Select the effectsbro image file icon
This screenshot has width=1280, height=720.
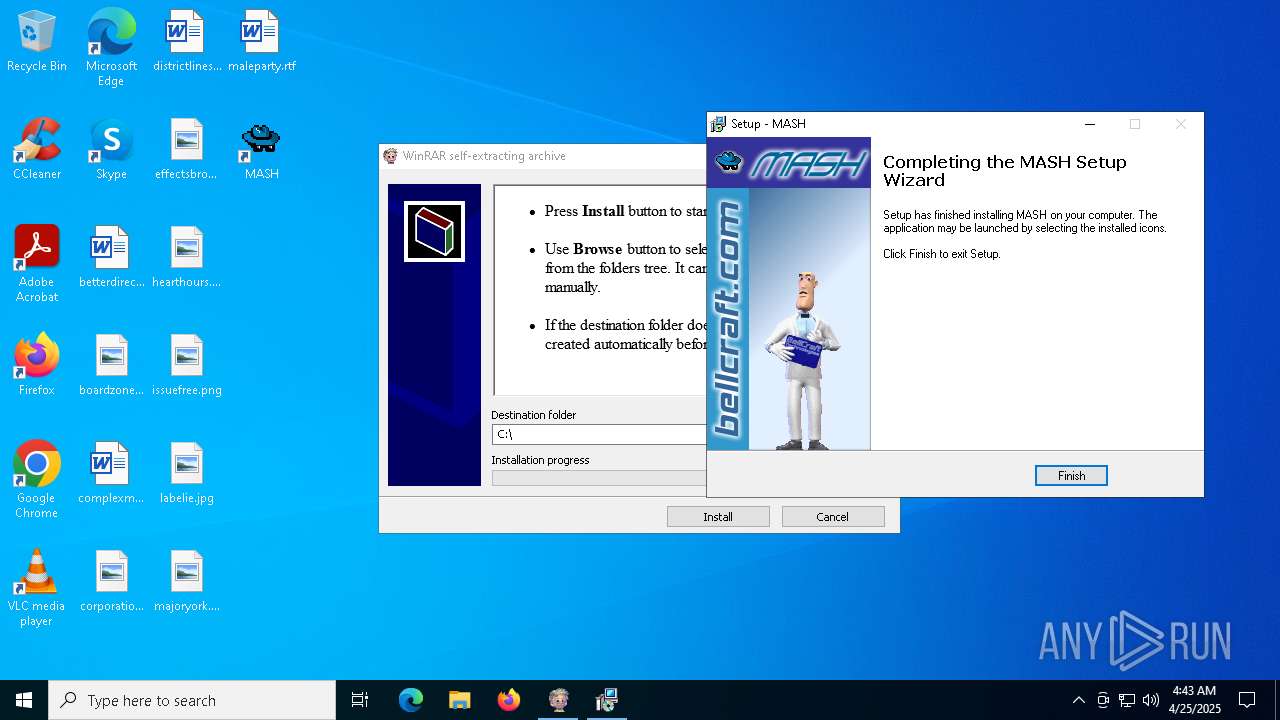187,149
